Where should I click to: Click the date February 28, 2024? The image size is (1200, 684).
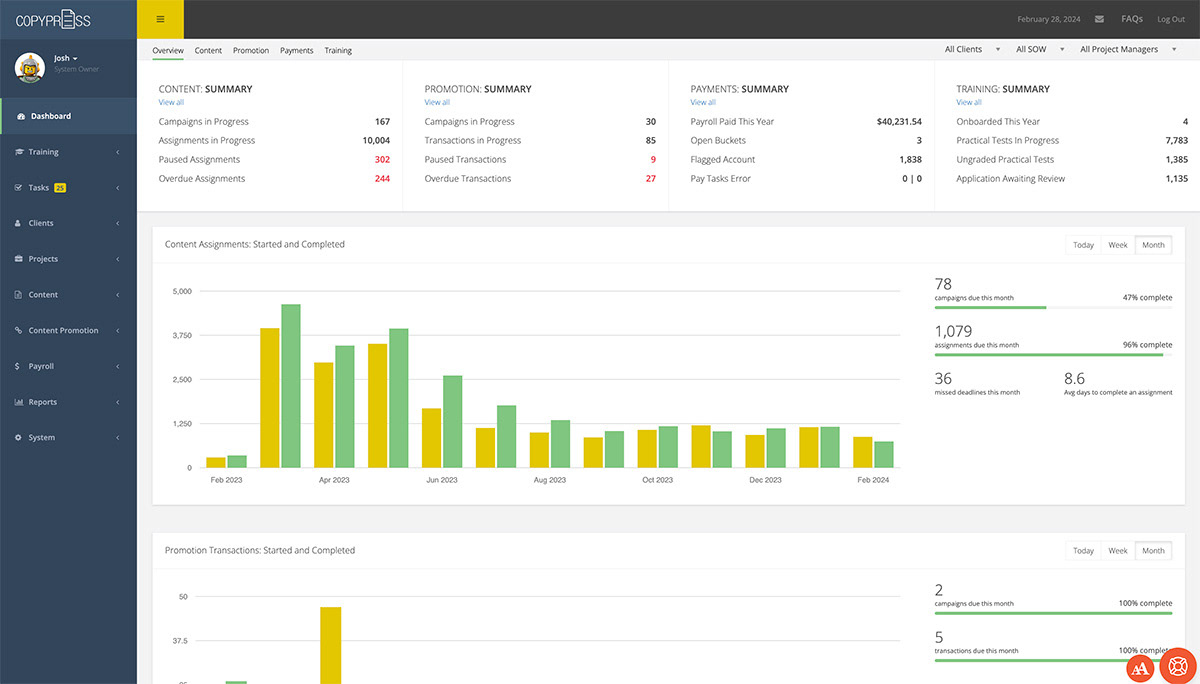coord(1049,19)
